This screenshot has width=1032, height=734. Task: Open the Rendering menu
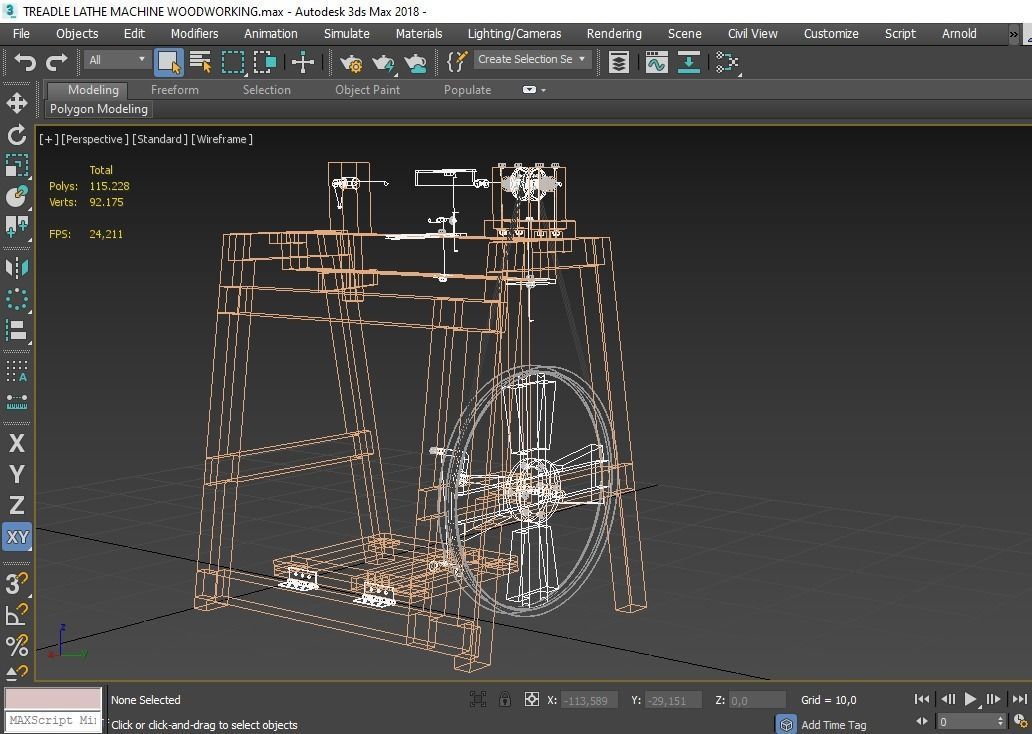(614, 34)
